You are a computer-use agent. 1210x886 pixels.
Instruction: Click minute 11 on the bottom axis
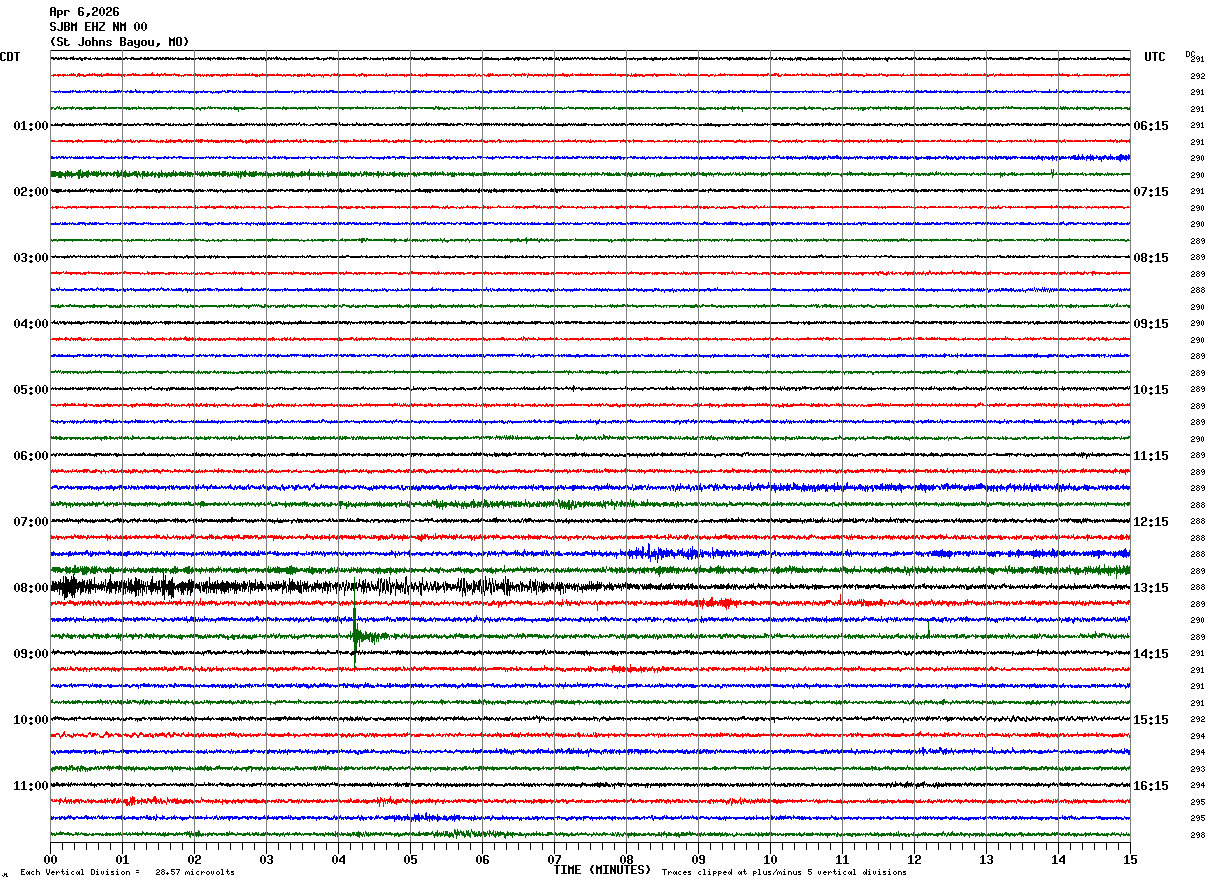click(842, 859)
